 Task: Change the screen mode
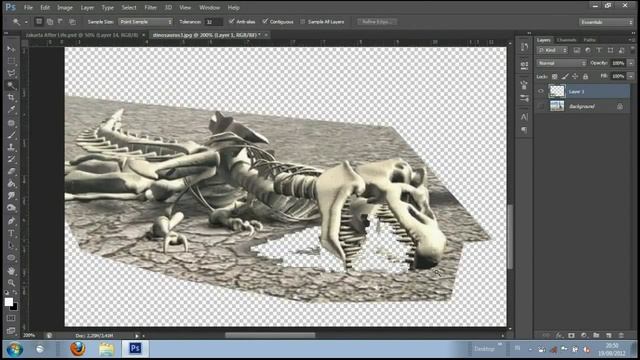[11, 331]
